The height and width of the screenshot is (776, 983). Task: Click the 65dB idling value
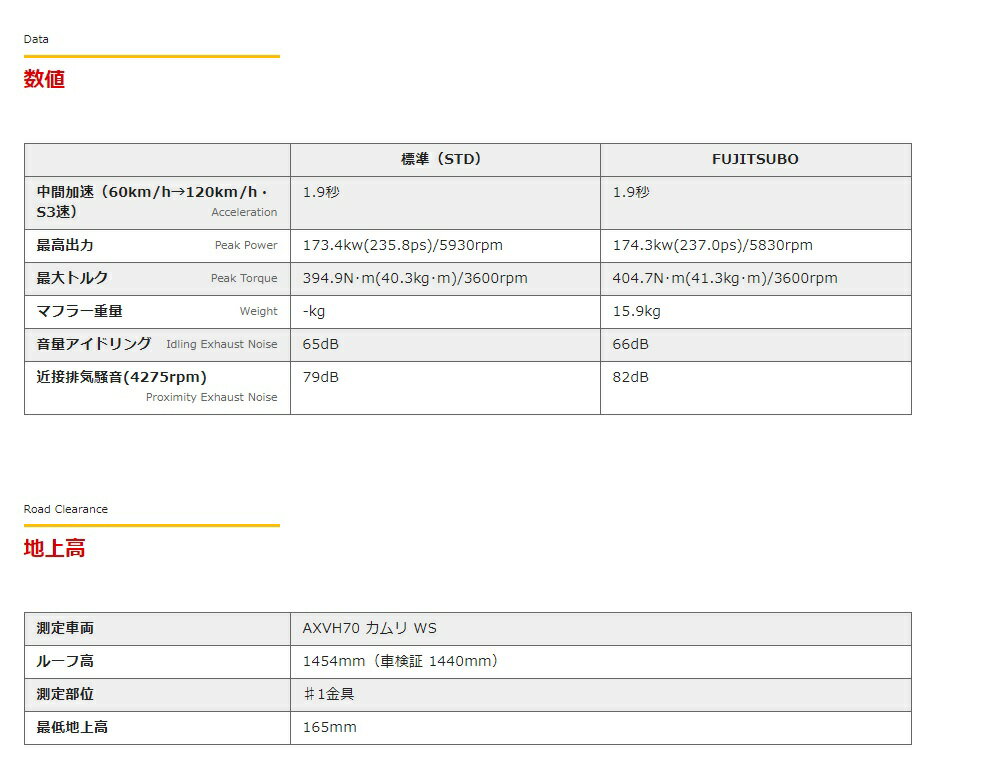(320, 344)
